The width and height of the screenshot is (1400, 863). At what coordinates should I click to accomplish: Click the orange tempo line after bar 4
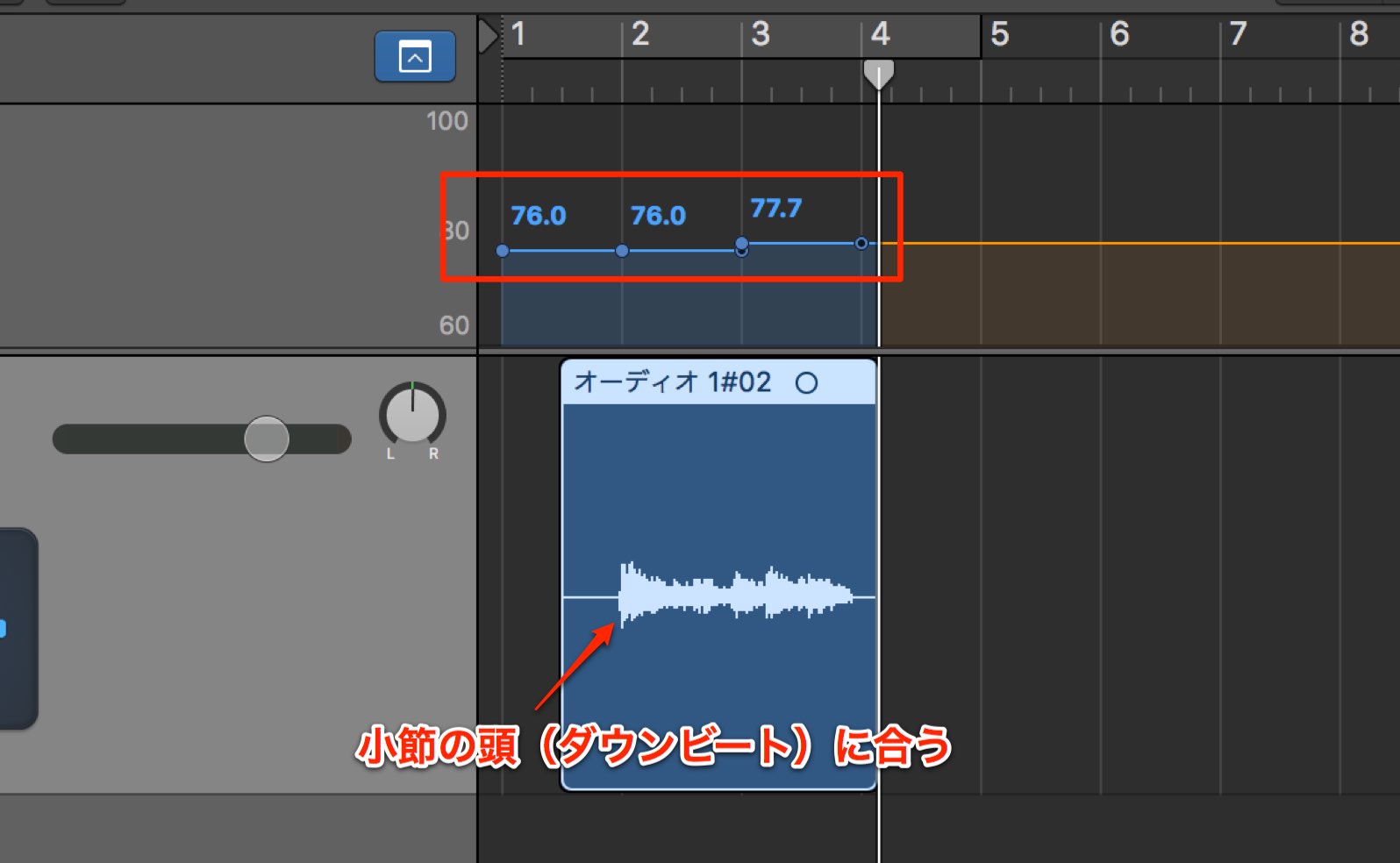click(x=1140, y=243)
